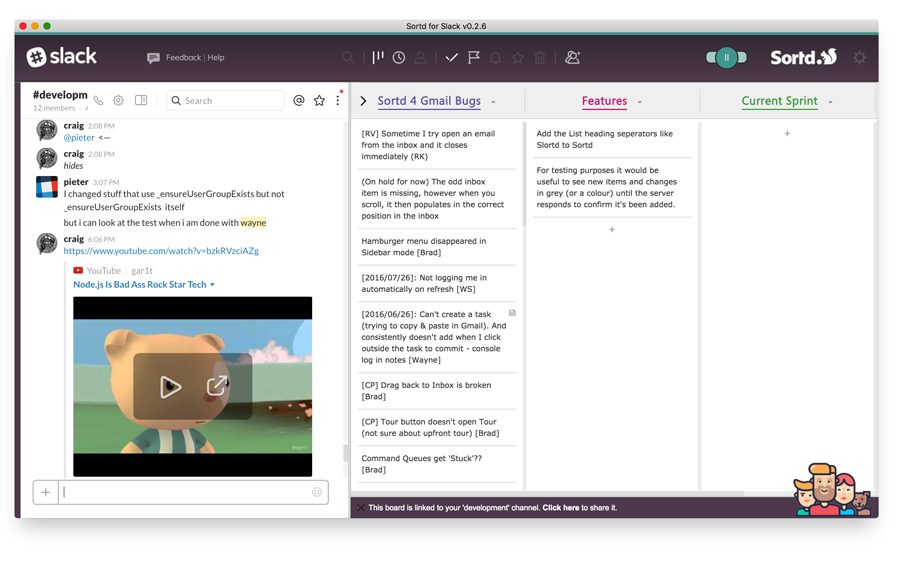Open Drag back to Inbox is broken card
Viewport: 912px width, 566px height.
pyautogui.click(x=437, y=391)
